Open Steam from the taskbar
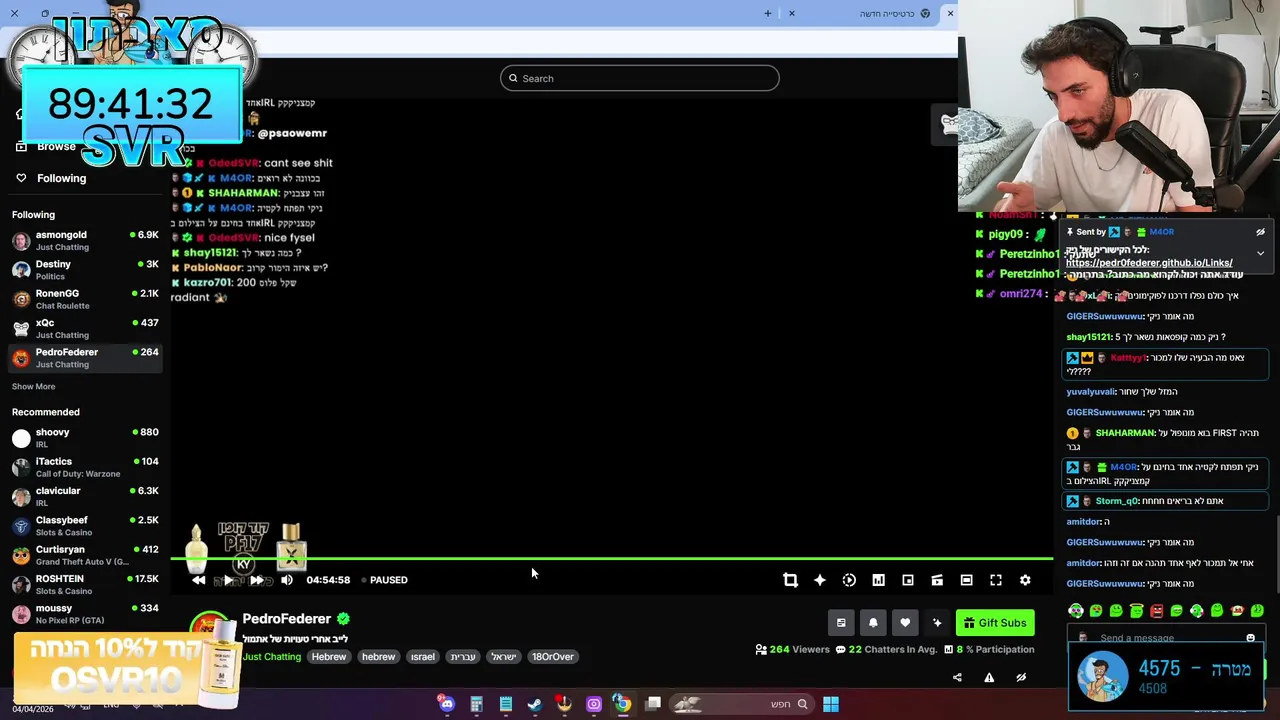The image size is (1280, 720). 535,704
